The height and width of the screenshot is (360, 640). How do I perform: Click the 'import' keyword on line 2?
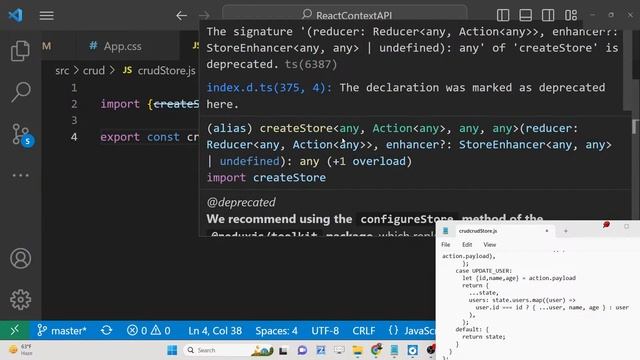point(120,104)
